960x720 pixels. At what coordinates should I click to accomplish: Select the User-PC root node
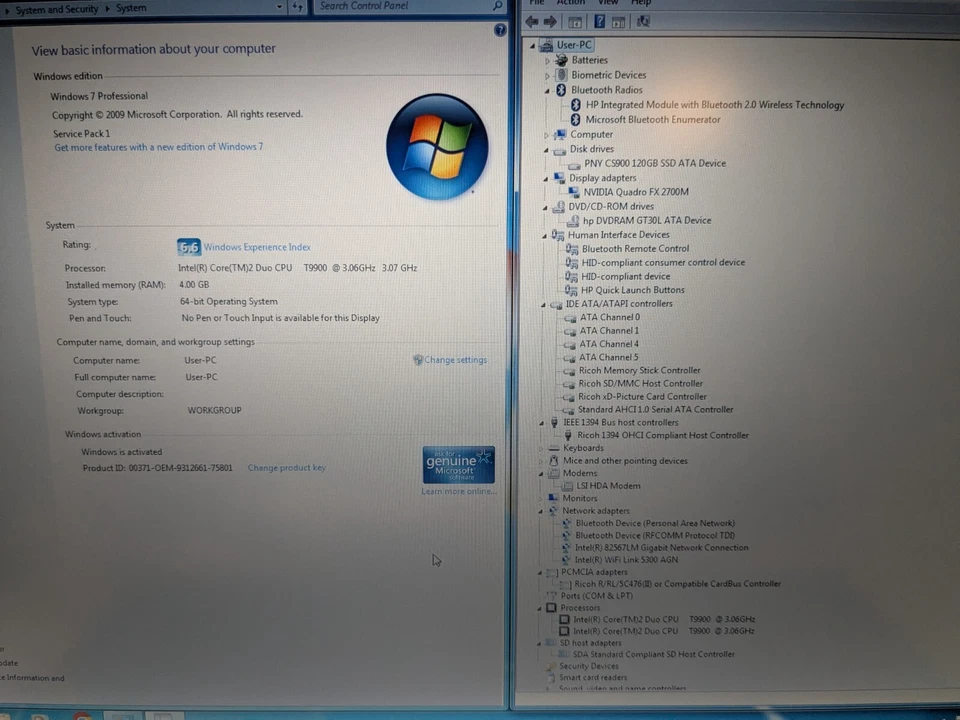pos(574,45)
